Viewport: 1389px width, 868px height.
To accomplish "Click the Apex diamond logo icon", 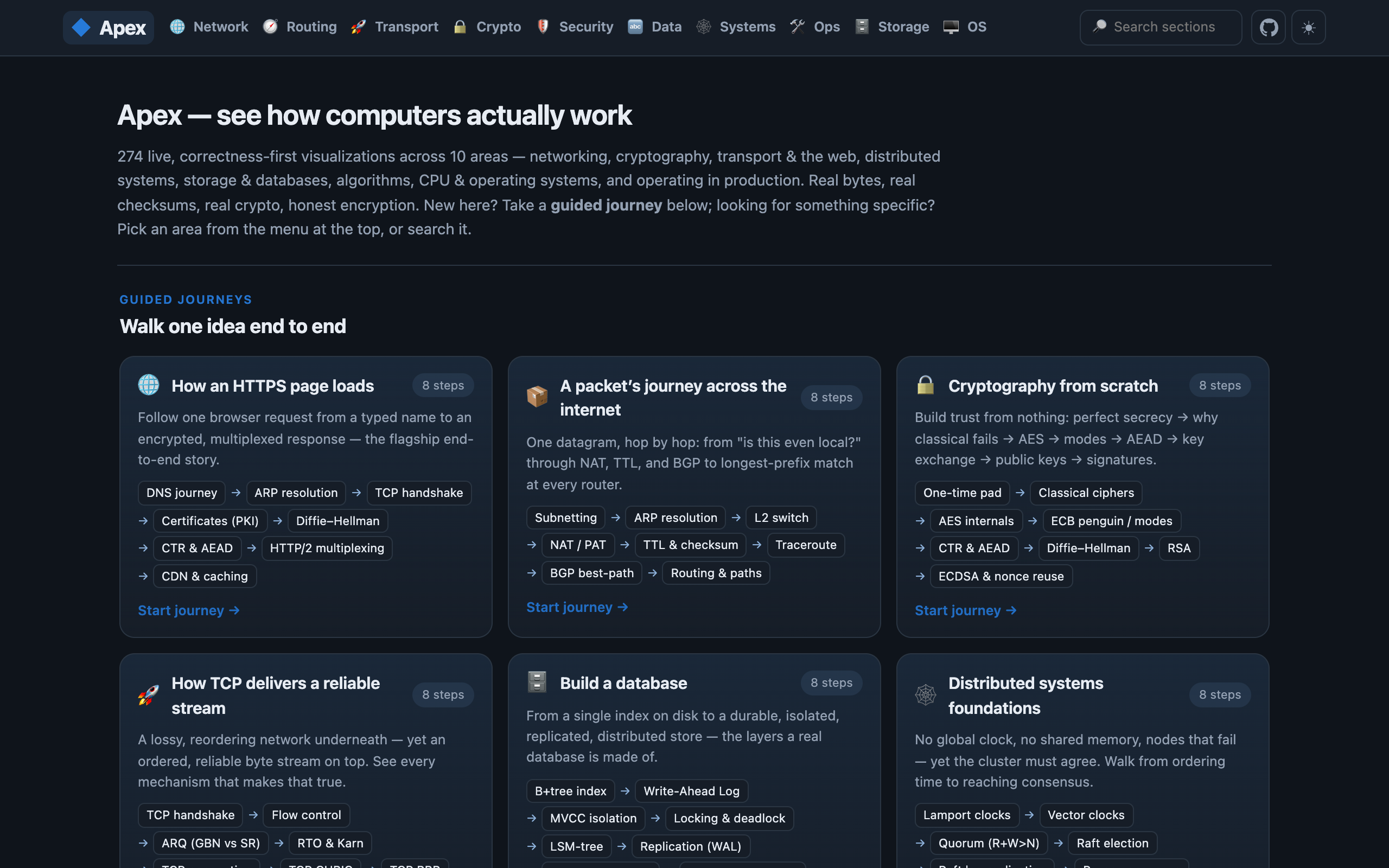I will (x=81, y=27).
